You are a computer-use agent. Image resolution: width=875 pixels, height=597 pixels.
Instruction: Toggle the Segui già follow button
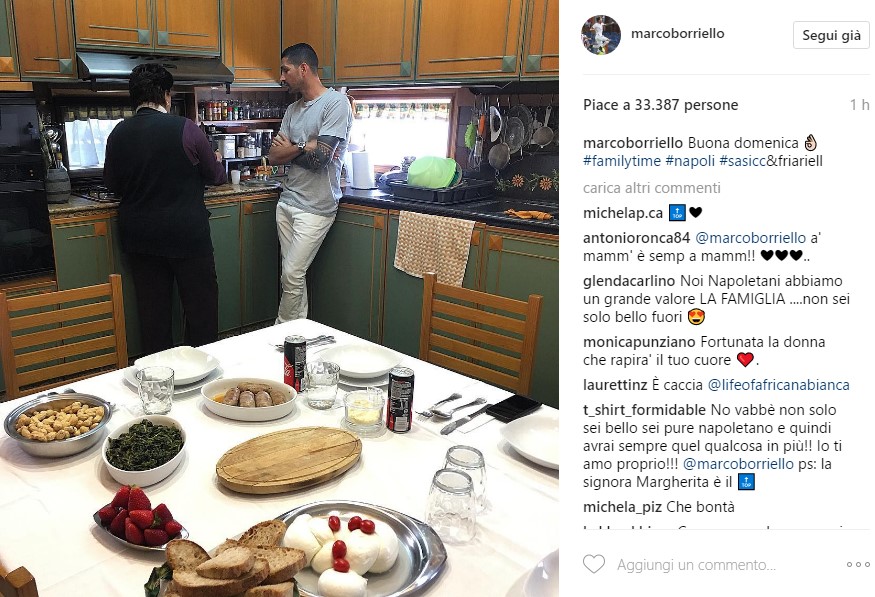[831, 35]
